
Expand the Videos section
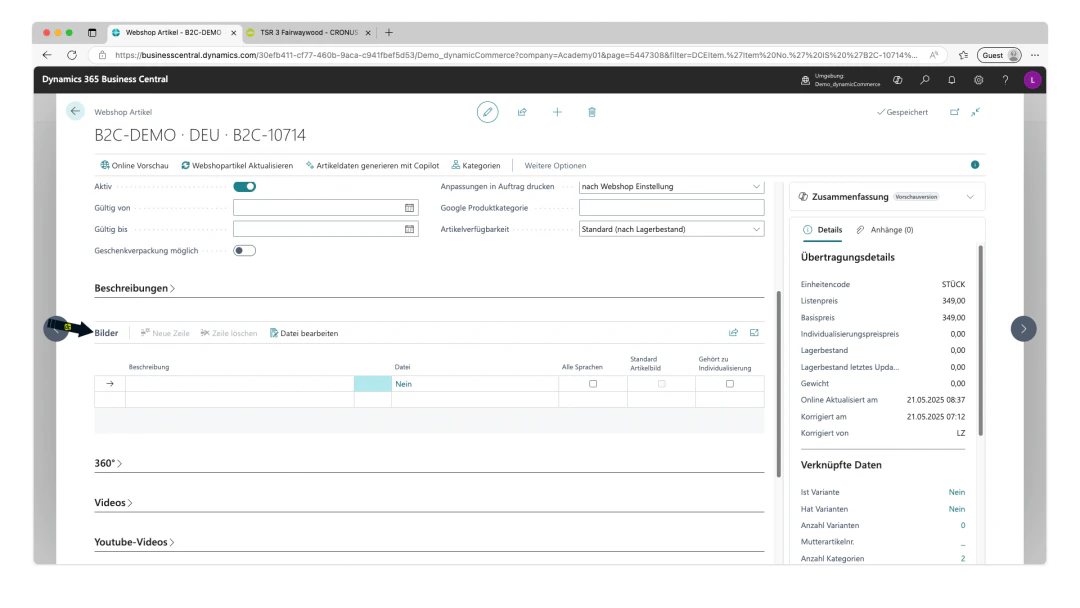tap(113, 503)
